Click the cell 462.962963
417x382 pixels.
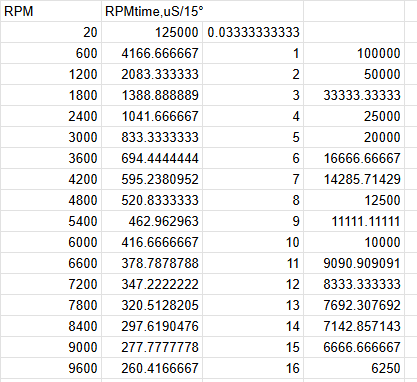(152, 221)
